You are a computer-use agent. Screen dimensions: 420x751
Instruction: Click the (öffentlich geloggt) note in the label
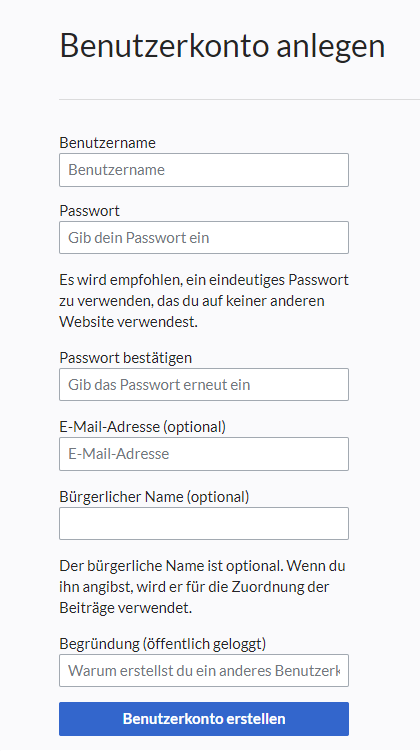[x=204, y=644]
